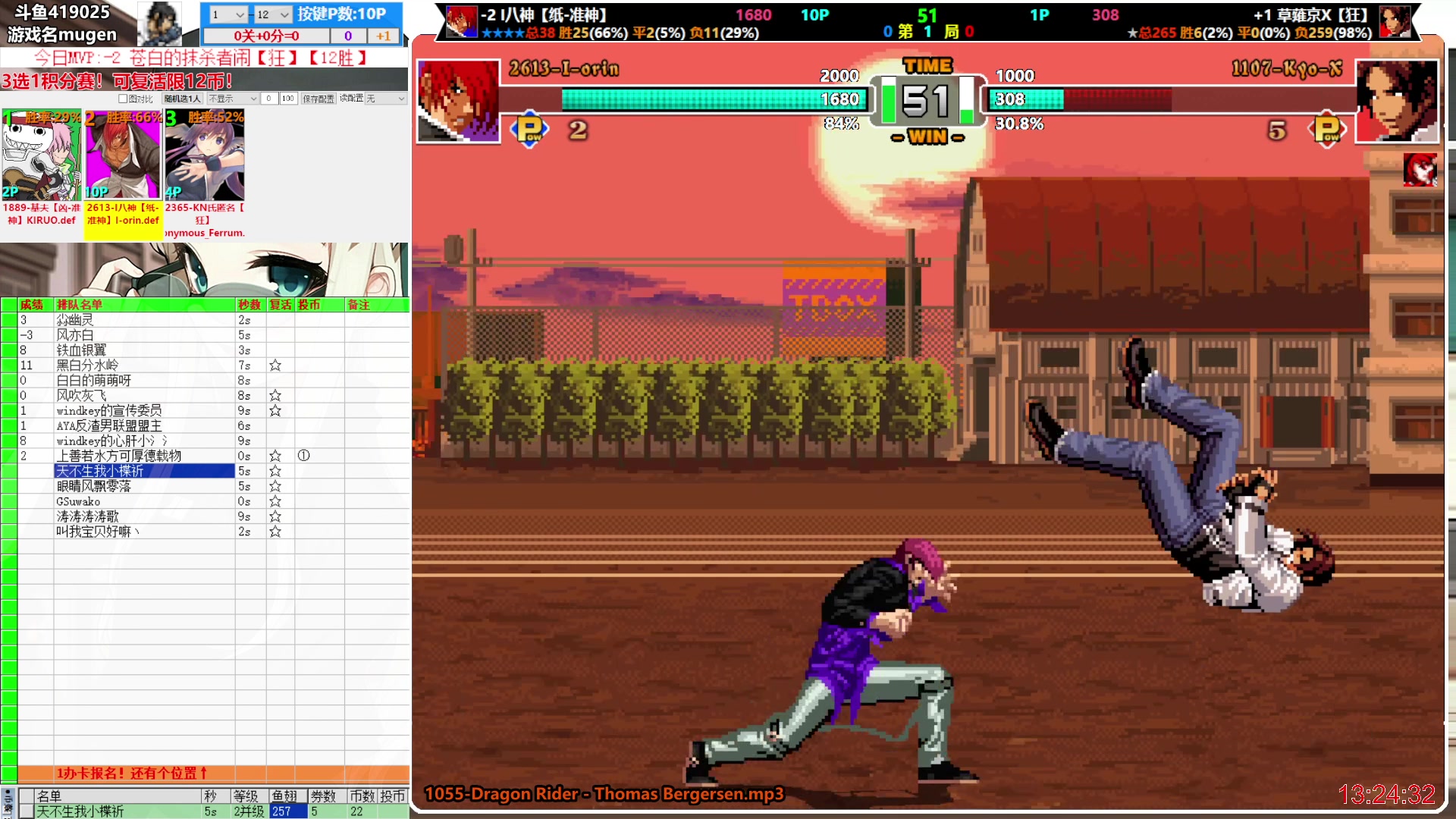Click the left POW gauge icon
1456x819 pixels.
click(529, 130)
